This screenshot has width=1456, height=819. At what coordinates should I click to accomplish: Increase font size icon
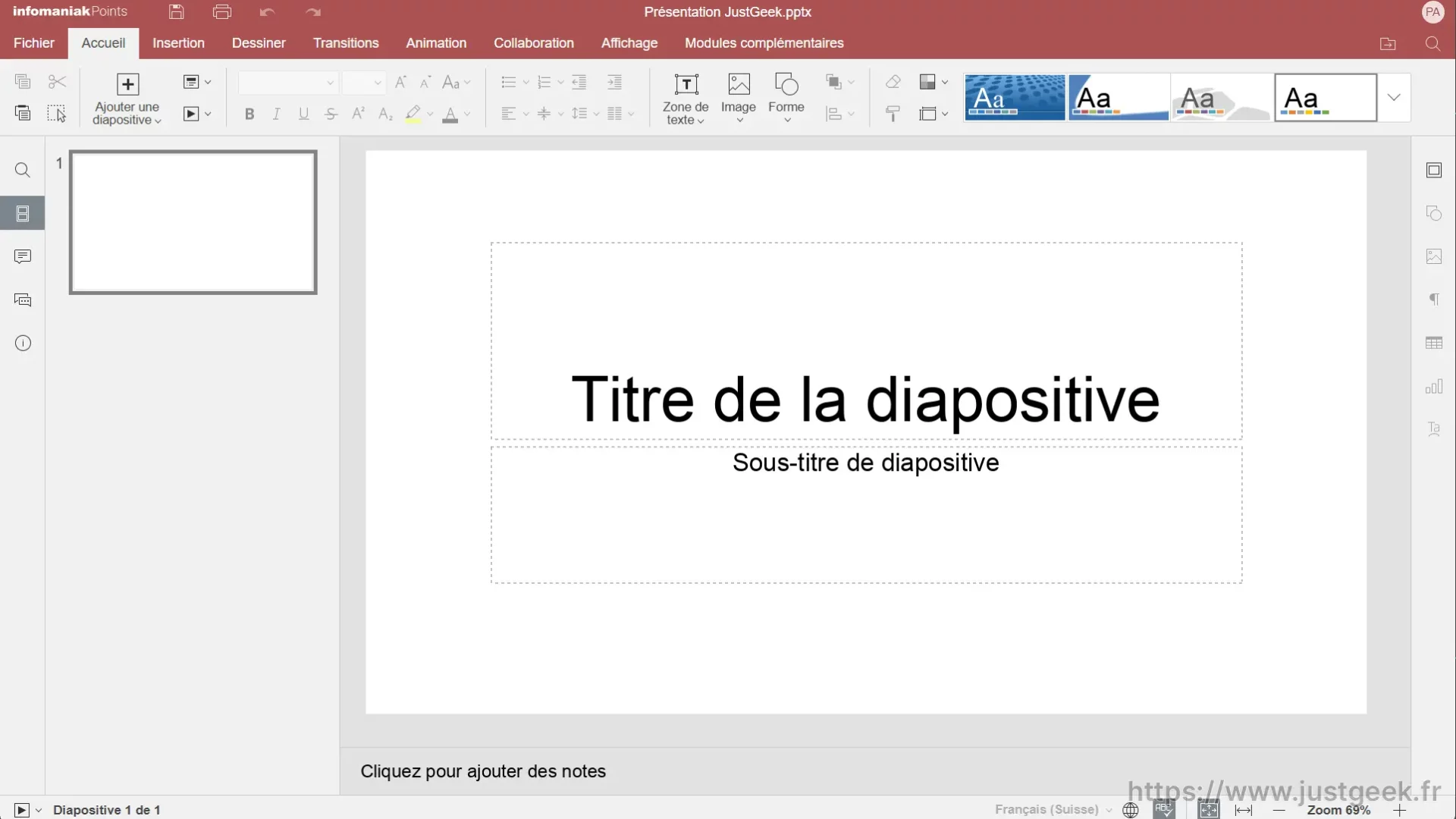(401, 82)
